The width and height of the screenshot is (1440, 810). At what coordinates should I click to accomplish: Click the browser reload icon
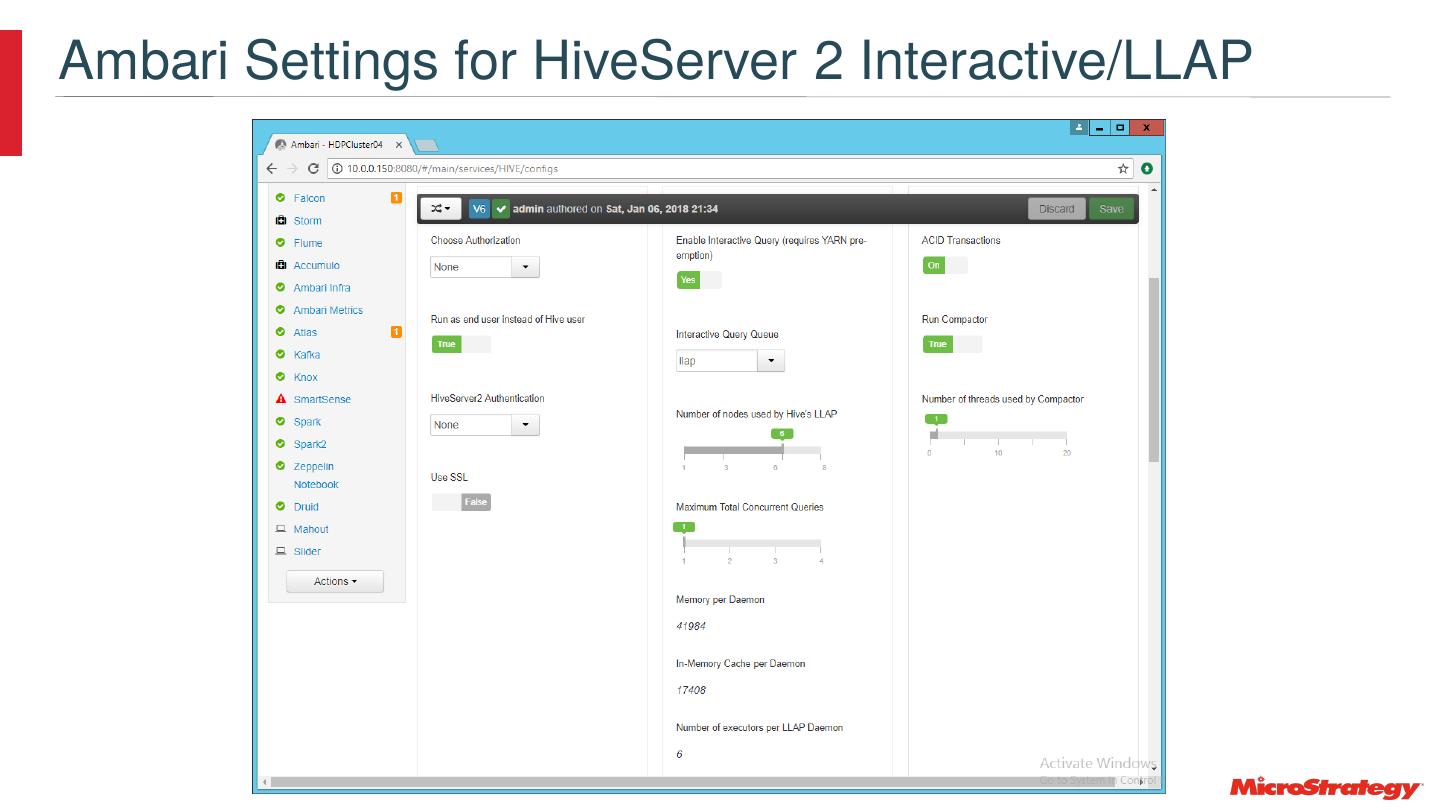click(313, 169)
